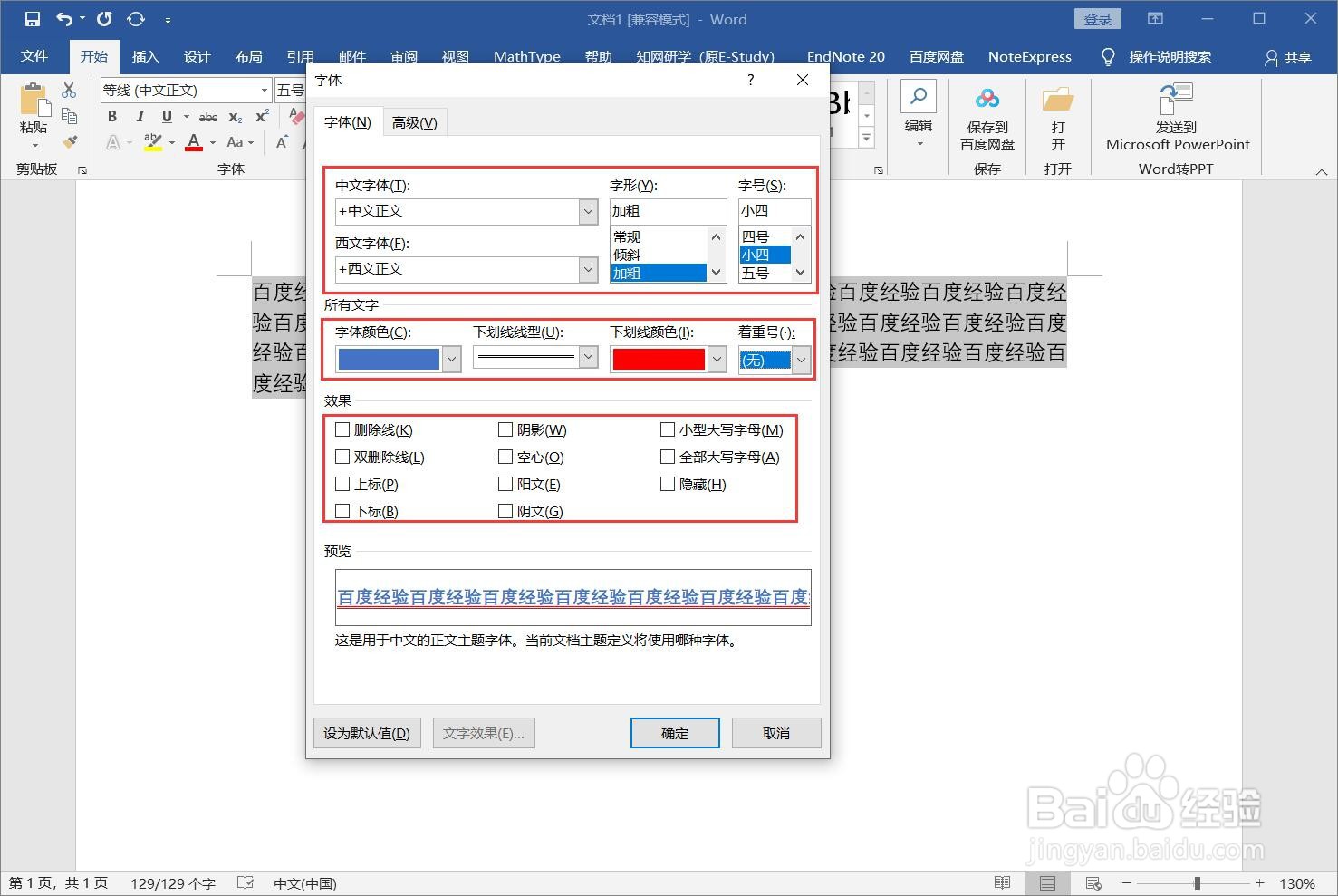Click the red underline color swatch
The height and width of the screenshot is (896, 1338).
click(659, 359)
